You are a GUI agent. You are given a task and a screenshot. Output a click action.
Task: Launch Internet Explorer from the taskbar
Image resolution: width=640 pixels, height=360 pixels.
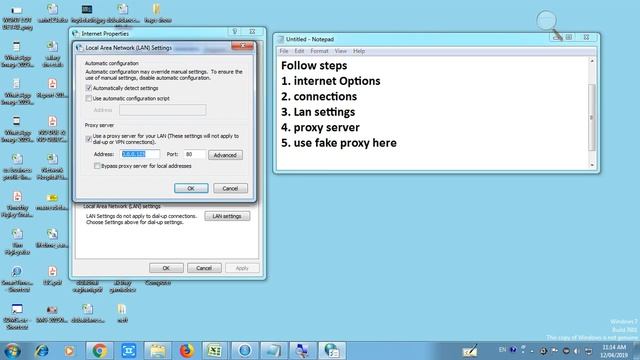[x=41, y=351]
